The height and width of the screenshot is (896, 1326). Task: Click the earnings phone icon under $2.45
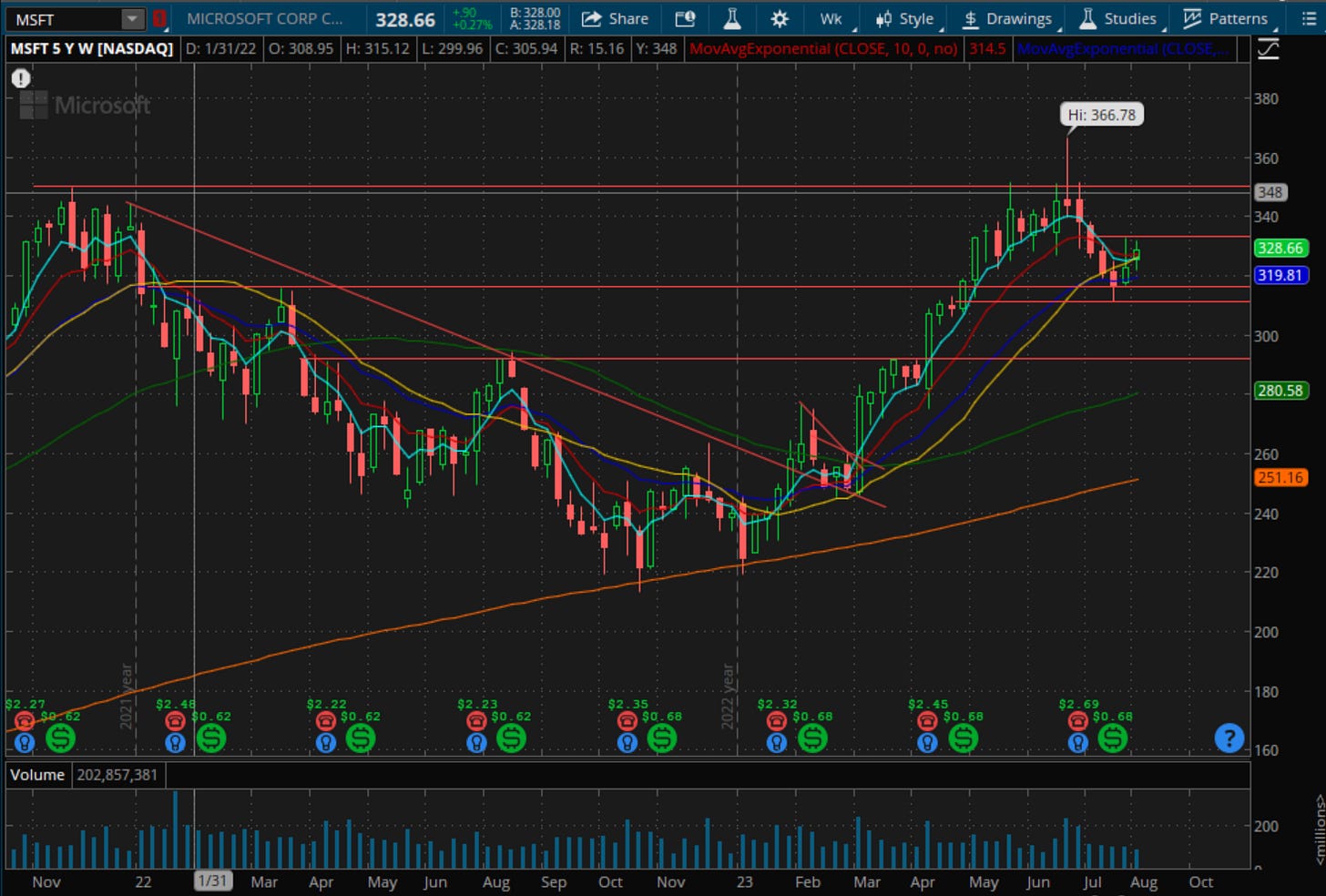pyautogui.click(x=927, y=721)
